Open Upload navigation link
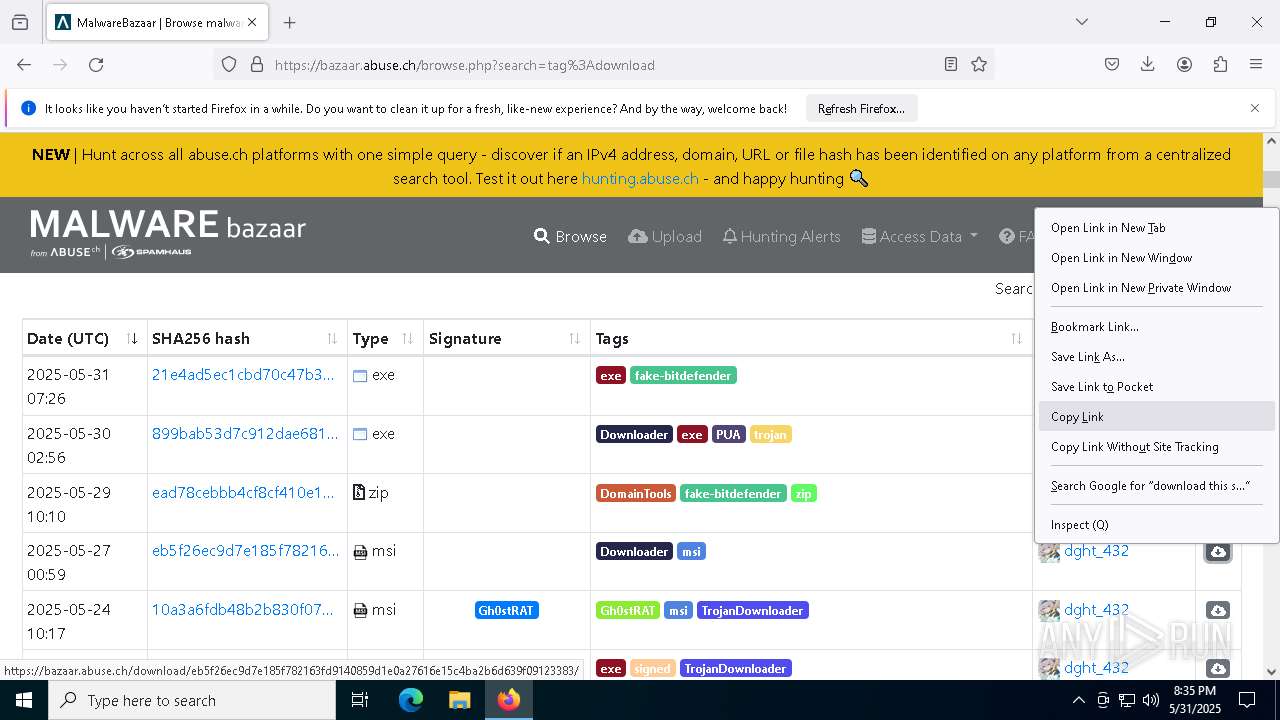The width and height of the screenshot is (1280, 720). click(x=665, y=236)
